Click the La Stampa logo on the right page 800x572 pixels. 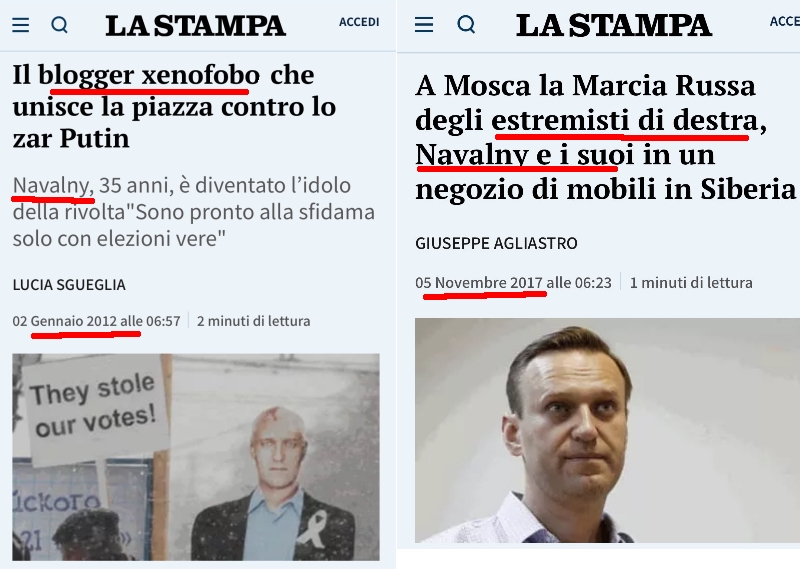pos(614,25)
